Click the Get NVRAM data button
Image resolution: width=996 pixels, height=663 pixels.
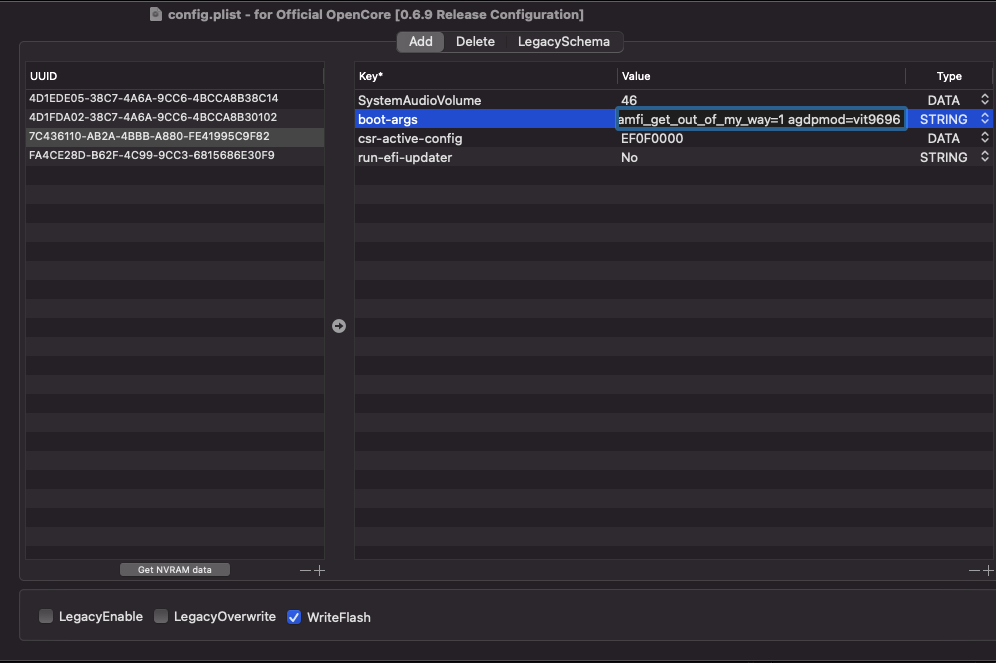(175, 570)
